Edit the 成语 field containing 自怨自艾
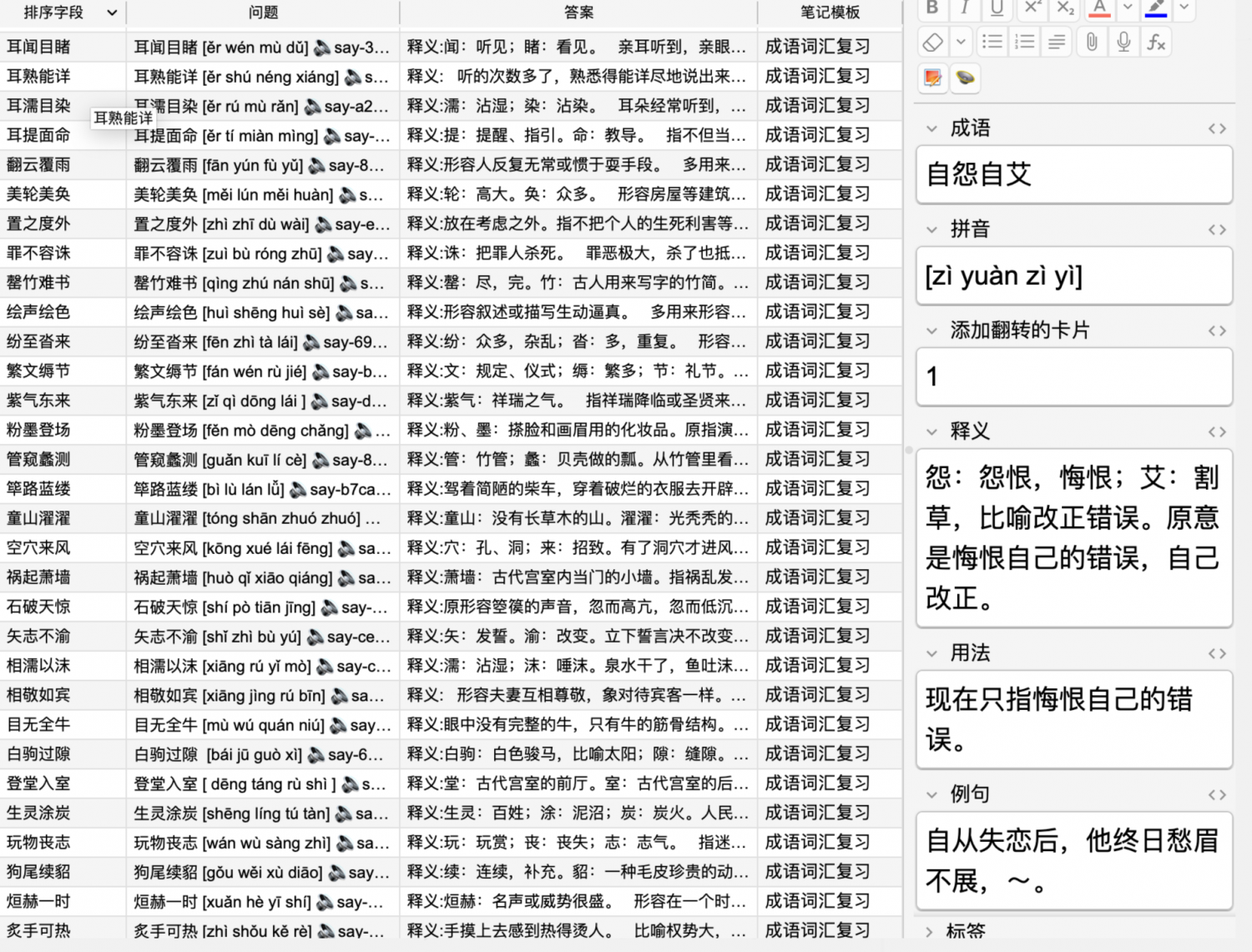 click(x=1074, y=174)
